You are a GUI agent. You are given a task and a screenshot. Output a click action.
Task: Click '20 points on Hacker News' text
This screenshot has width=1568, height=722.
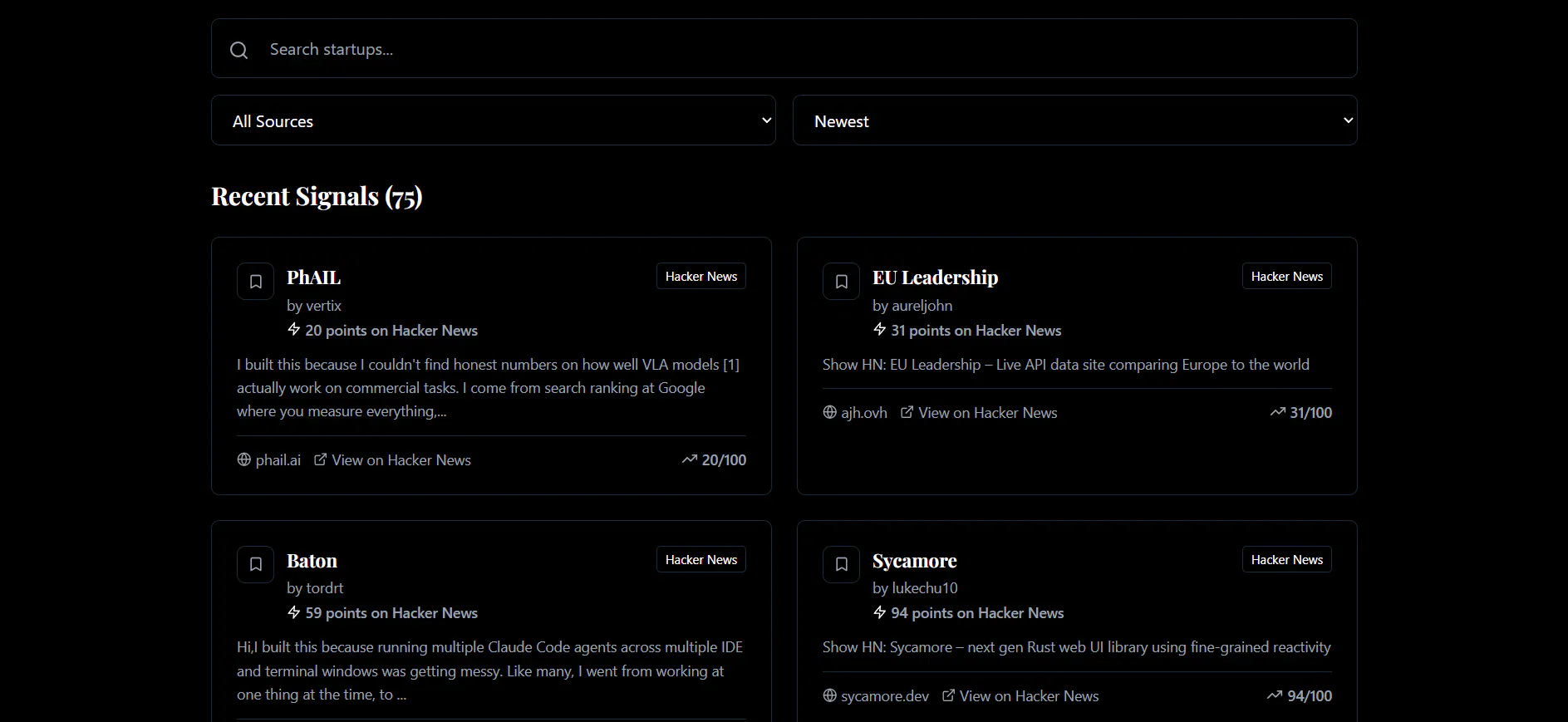pyautogui.click(x=391, y=330)
